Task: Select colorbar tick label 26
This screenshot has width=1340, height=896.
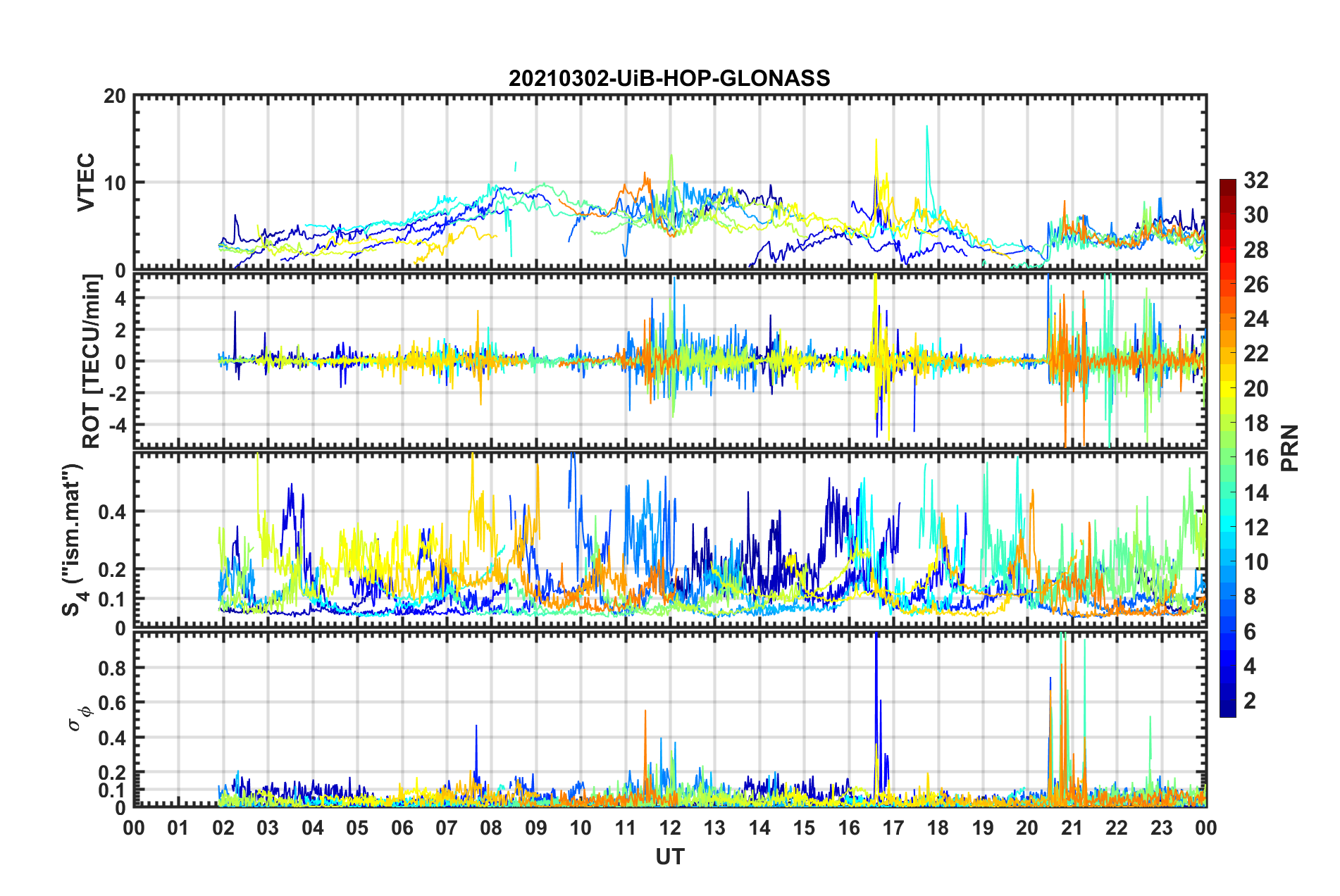Action: pyautogui.click(x=1255, y=285)
